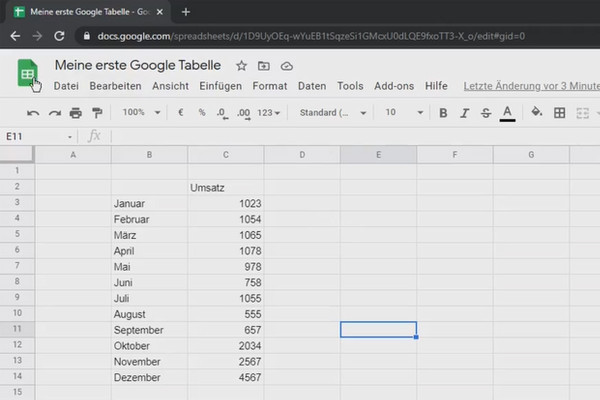Click the Letzte Änderung link
This screenshot has width=600, height=400.
point(531,87)
